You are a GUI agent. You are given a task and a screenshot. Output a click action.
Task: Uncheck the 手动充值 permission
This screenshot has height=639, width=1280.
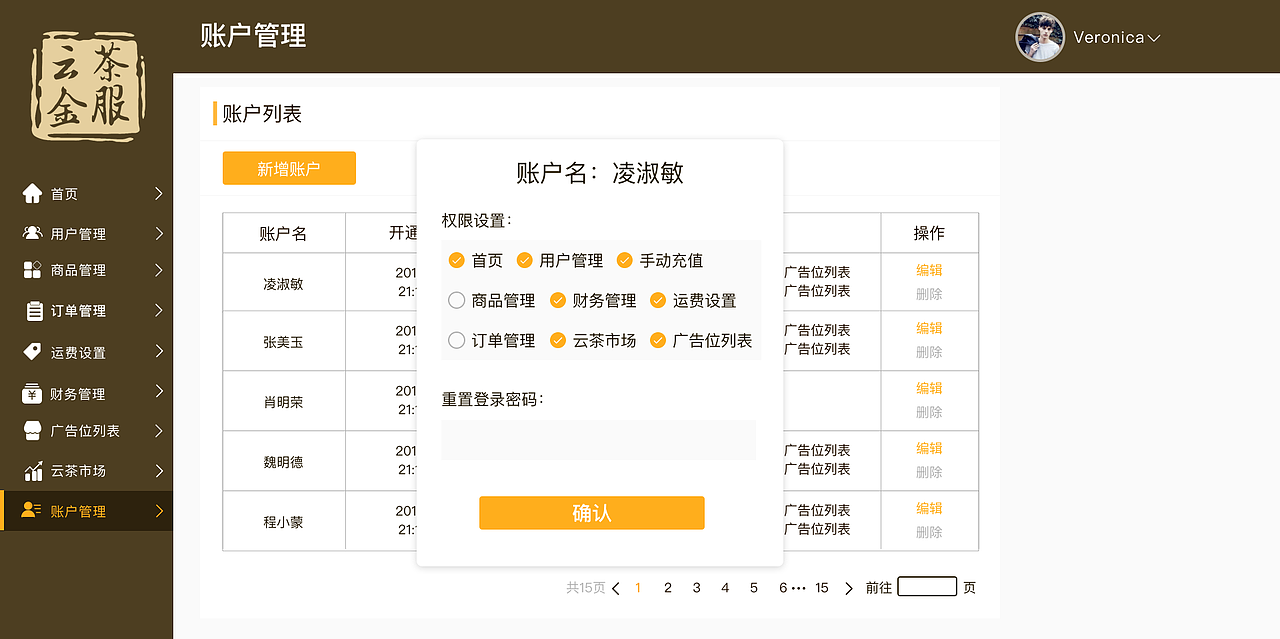tap(625, 260)
